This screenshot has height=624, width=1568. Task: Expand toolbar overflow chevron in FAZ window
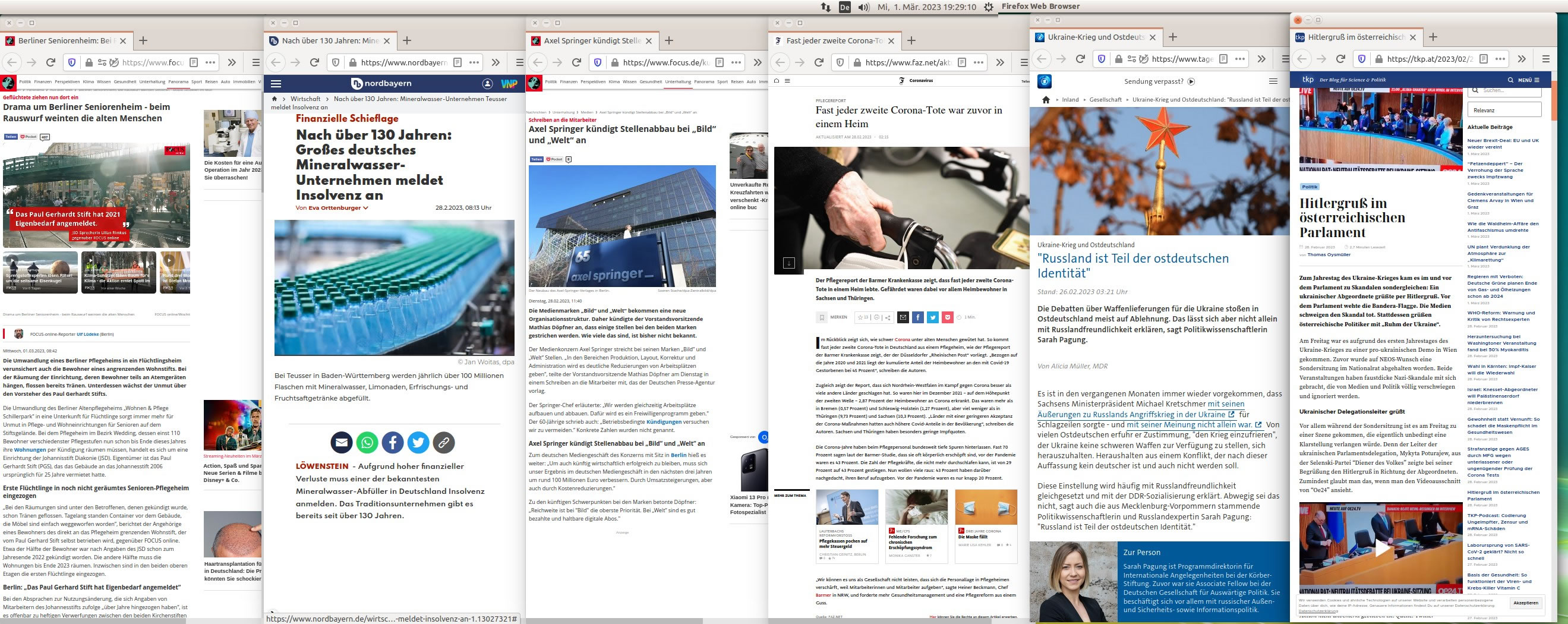pyautogui.click(x=1000, y=62)
